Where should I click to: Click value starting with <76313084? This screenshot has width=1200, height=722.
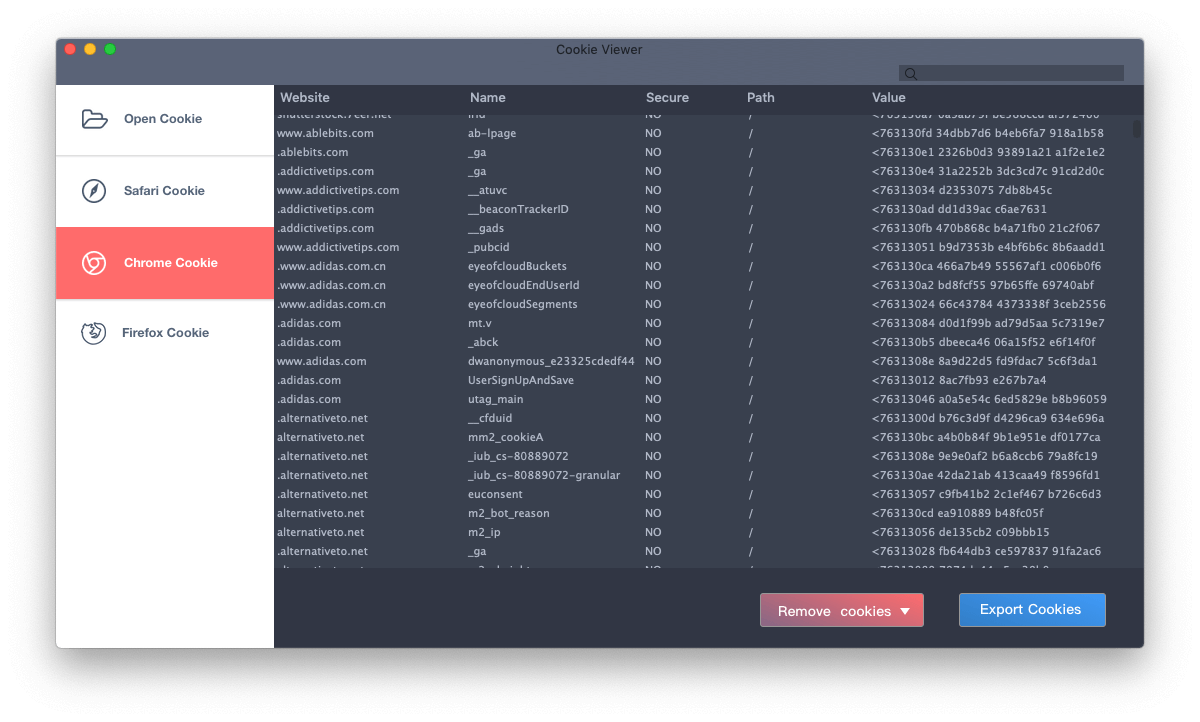click(988, 323)
